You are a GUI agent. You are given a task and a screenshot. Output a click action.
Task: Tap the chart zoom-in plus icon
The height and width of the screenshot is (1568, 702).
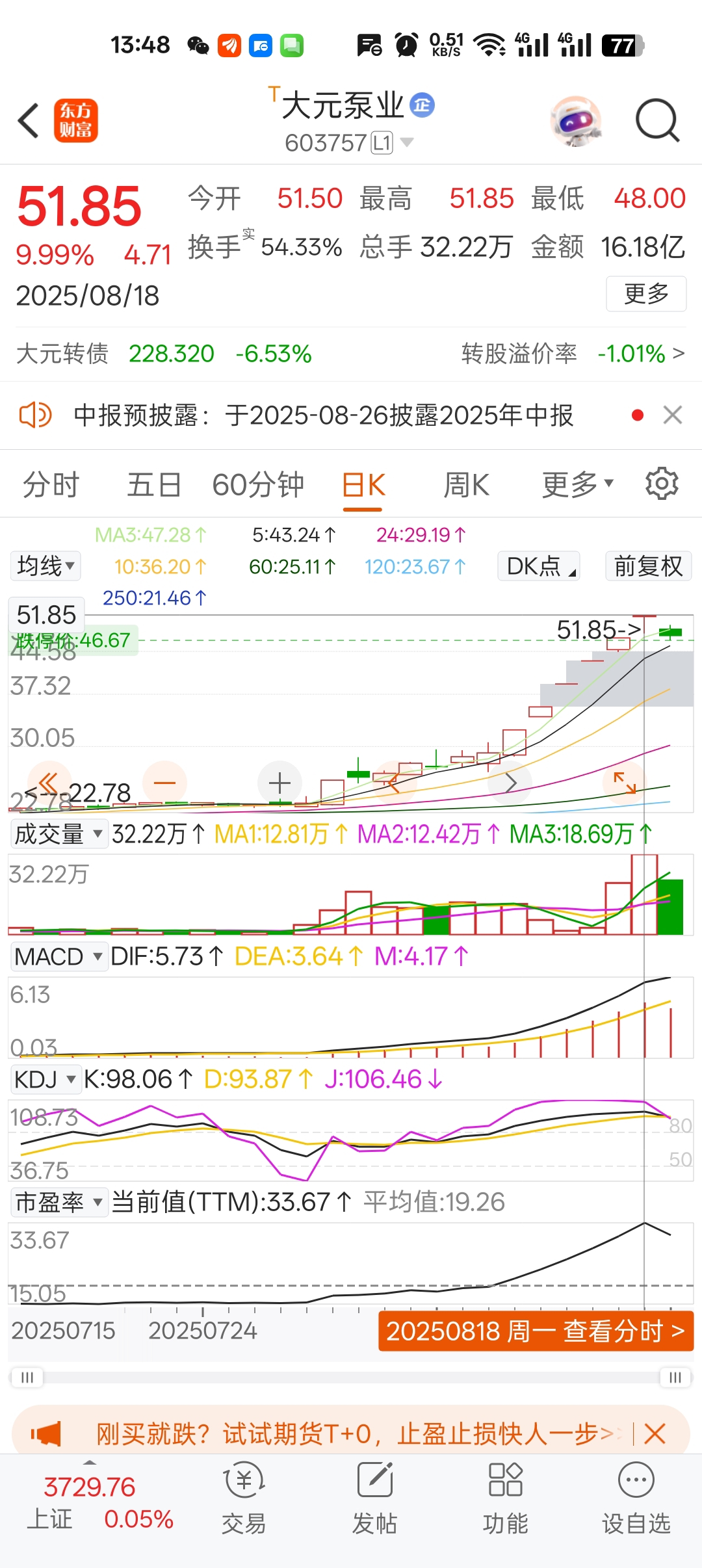279,783
